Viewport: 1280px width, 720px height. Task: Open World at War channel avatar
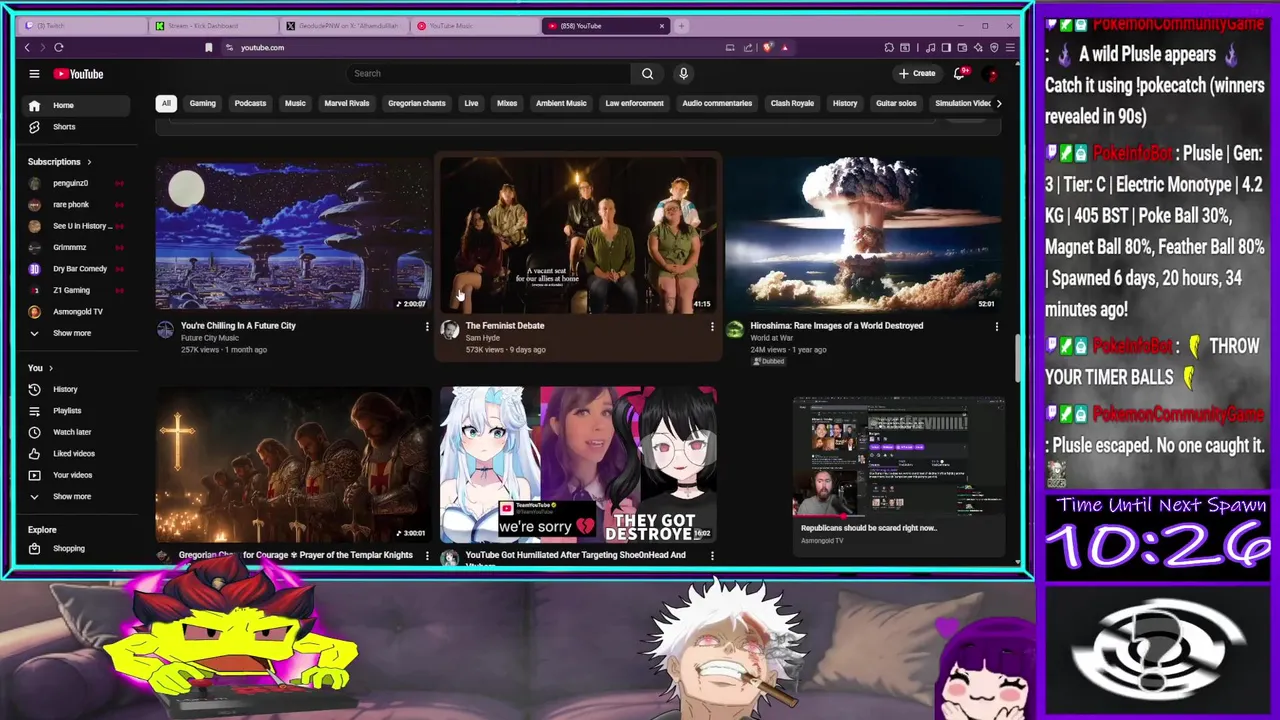click(735, 331)
